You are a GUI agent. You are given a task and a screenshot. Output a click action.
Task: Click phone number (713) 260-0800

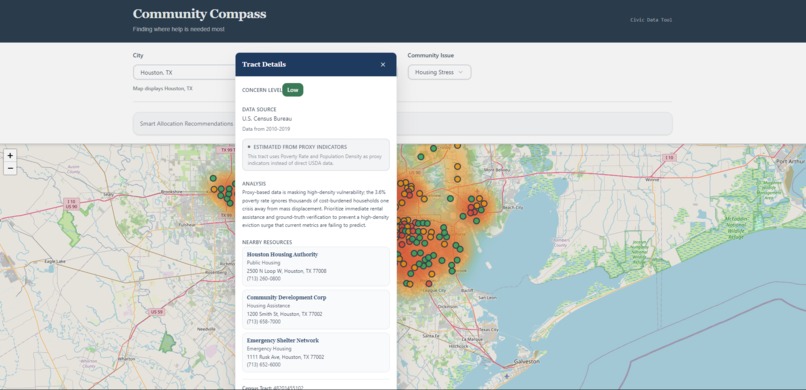[264, 278]
